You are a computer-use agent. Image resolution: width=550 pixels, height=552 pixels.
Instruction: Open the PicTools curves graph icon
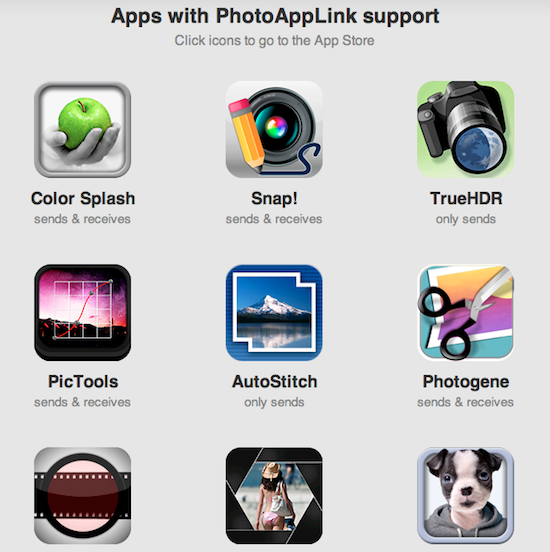tap(82, 313)
